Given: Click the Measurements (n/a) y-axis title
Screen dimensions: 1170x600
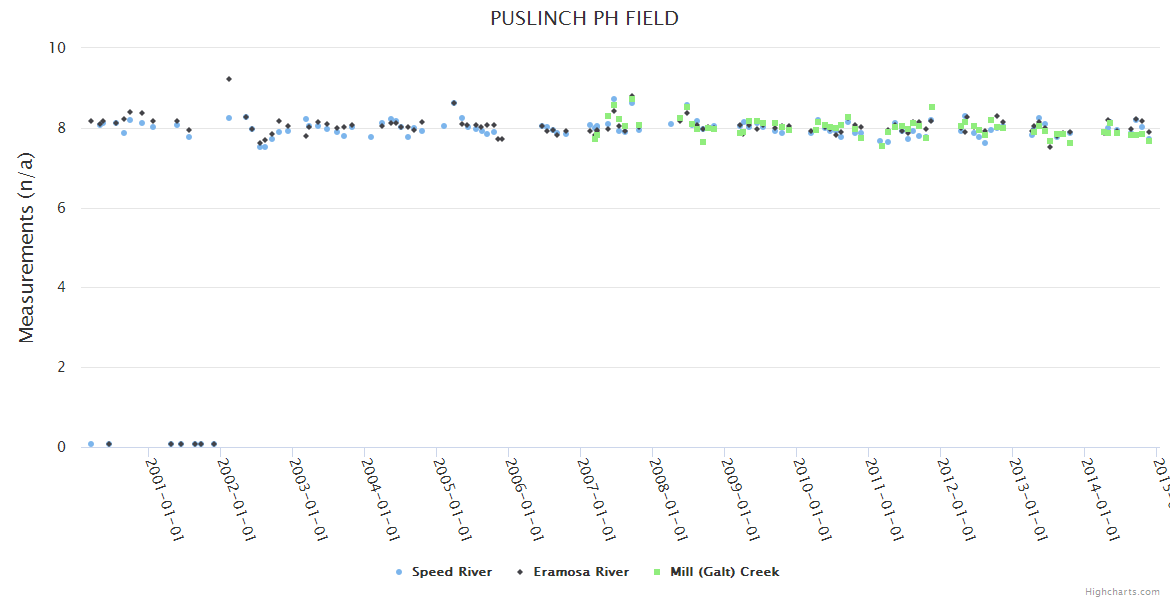Looking at the screenshot, I should coord(27,247).
